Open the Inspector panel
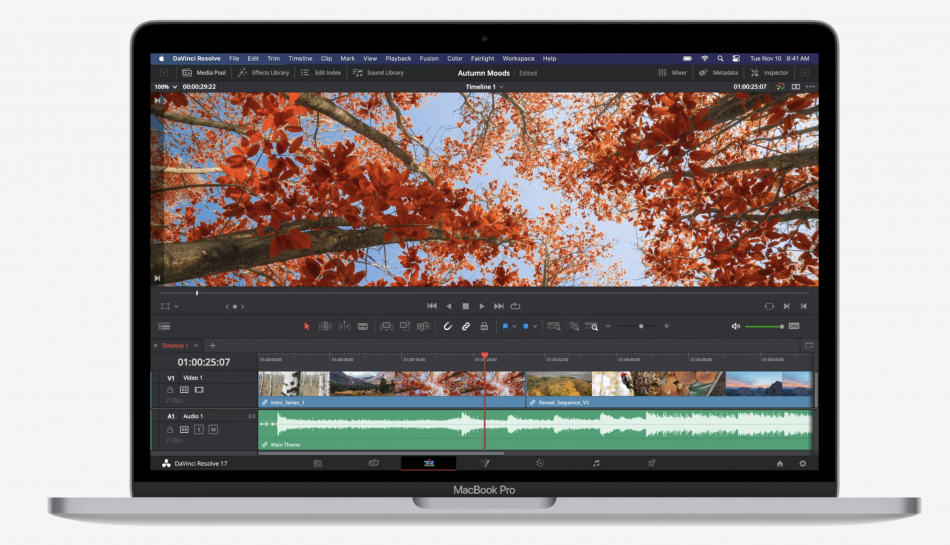The height and width of the screenshot is (545, 950). point(769,73)
